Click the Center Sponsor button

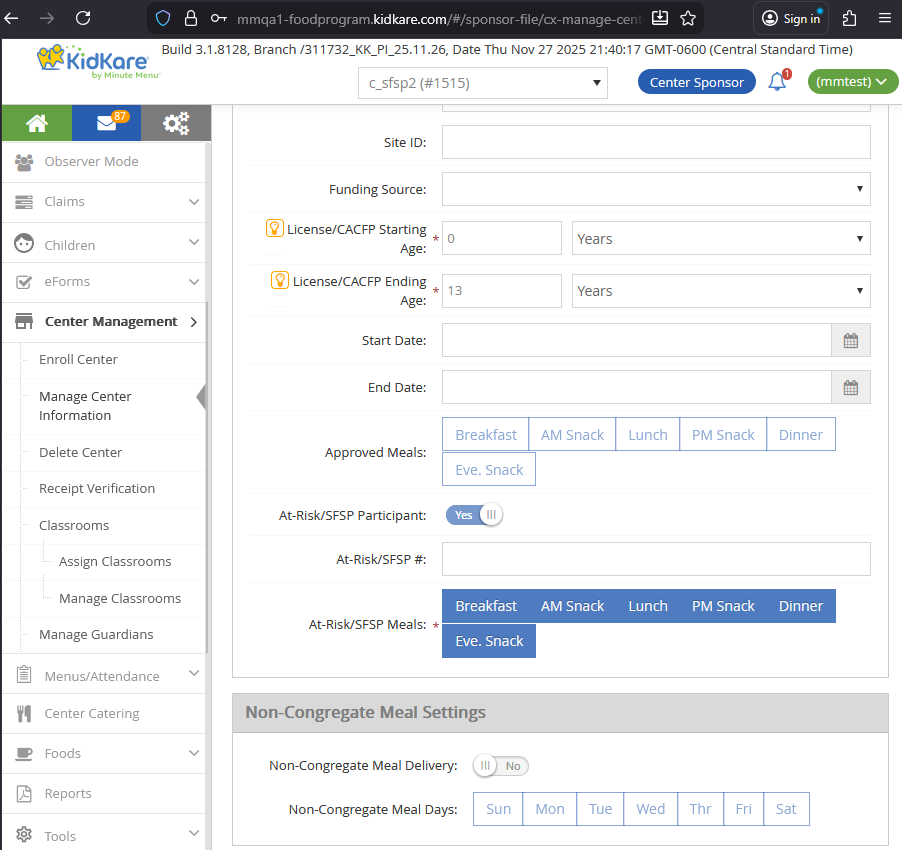[696, 82]
